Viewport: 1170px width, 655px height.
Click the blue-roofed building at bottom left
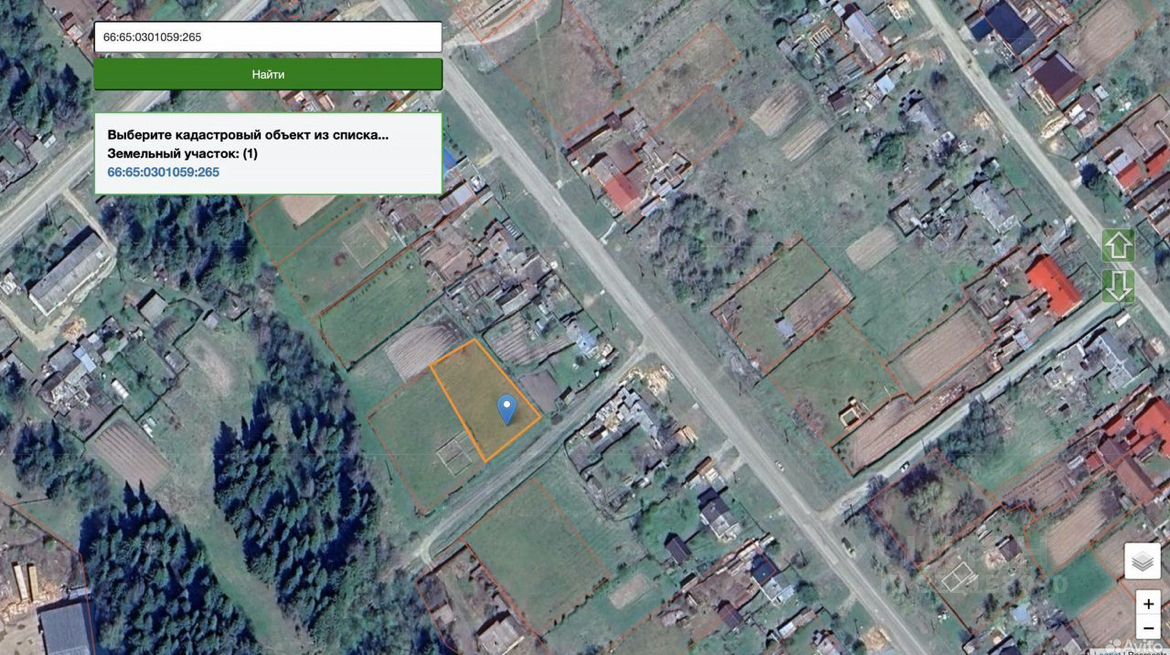(x=66, y=628)
